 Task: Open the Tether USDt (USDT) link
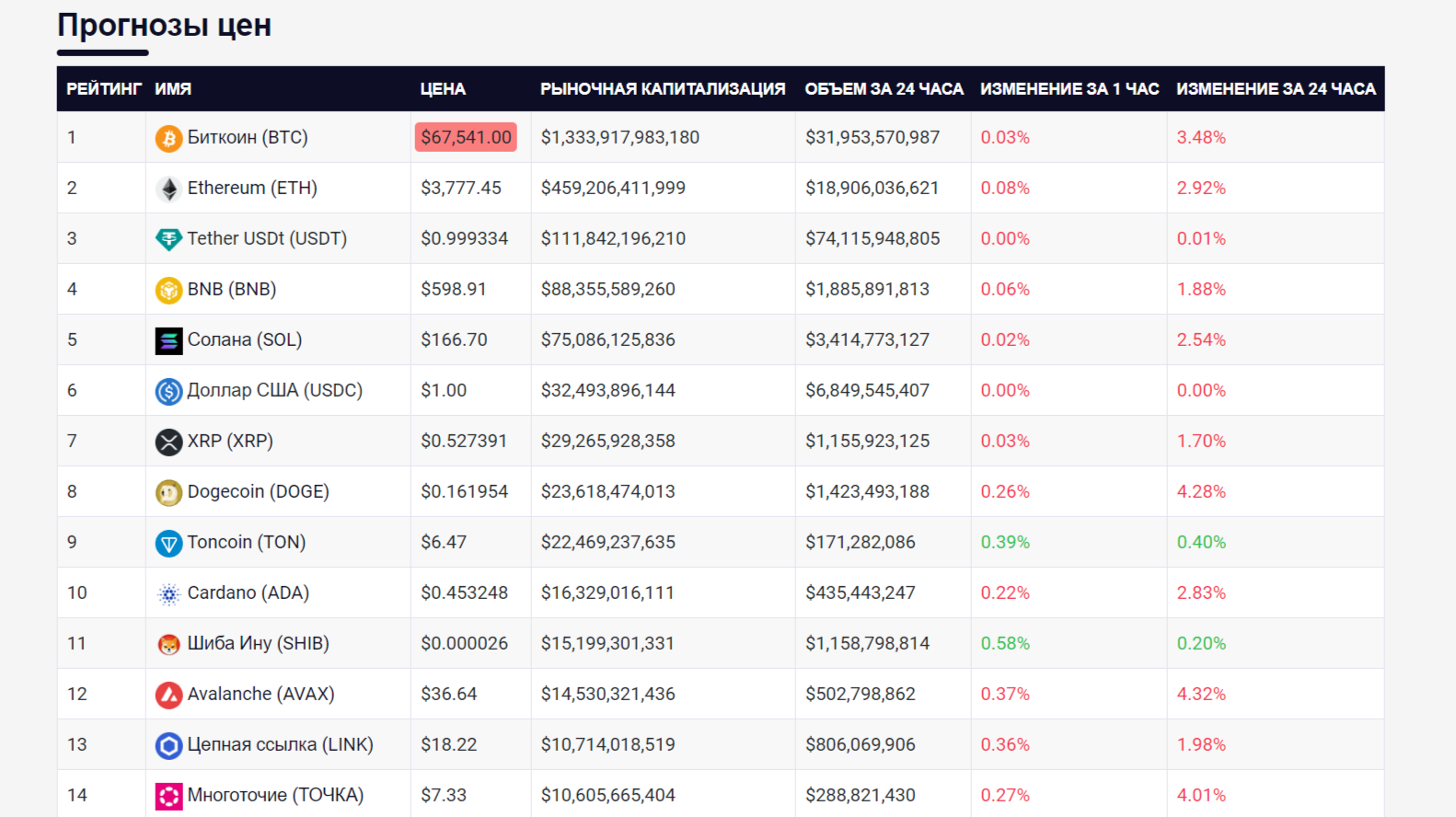(x=267, y=238)
